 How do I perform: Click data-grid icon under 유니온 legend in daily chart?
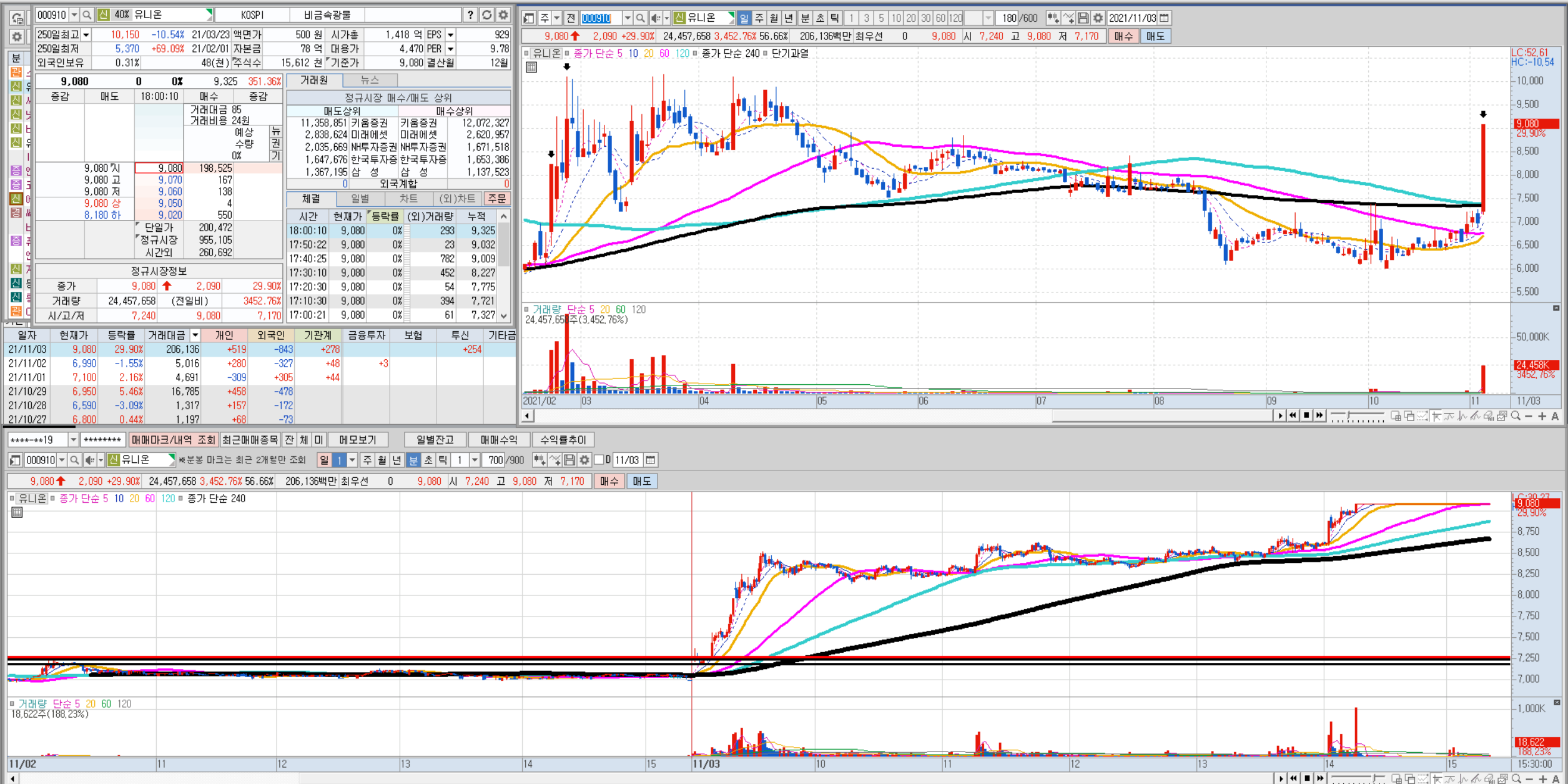click(x=531, y=67)
